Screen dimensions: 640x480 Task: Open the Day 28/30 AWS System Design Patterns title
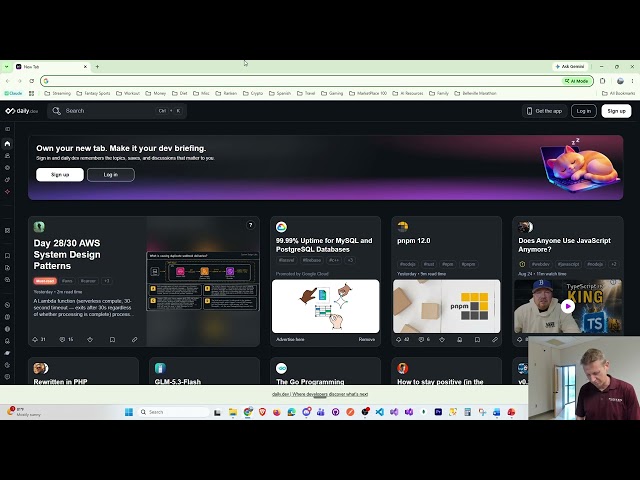click(67, 254)
